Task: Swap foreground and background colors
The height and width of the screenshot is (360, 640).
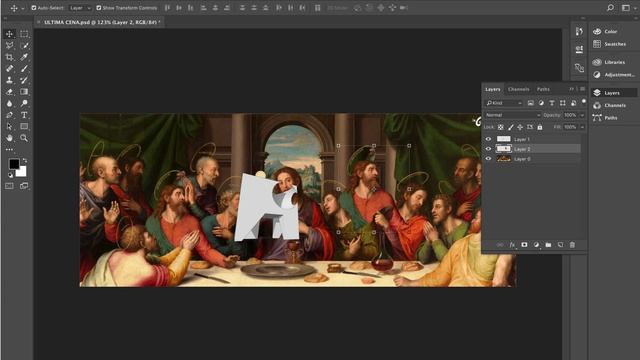Action: point(24,160)
